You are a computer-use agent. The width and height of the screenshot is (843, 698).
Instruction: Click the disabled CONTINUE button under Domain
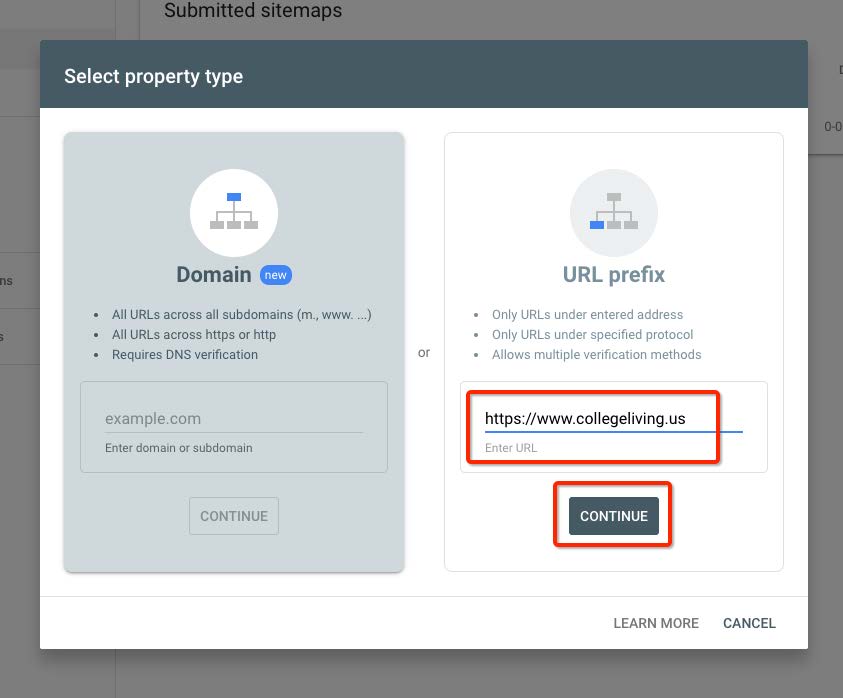coord(234,516)
